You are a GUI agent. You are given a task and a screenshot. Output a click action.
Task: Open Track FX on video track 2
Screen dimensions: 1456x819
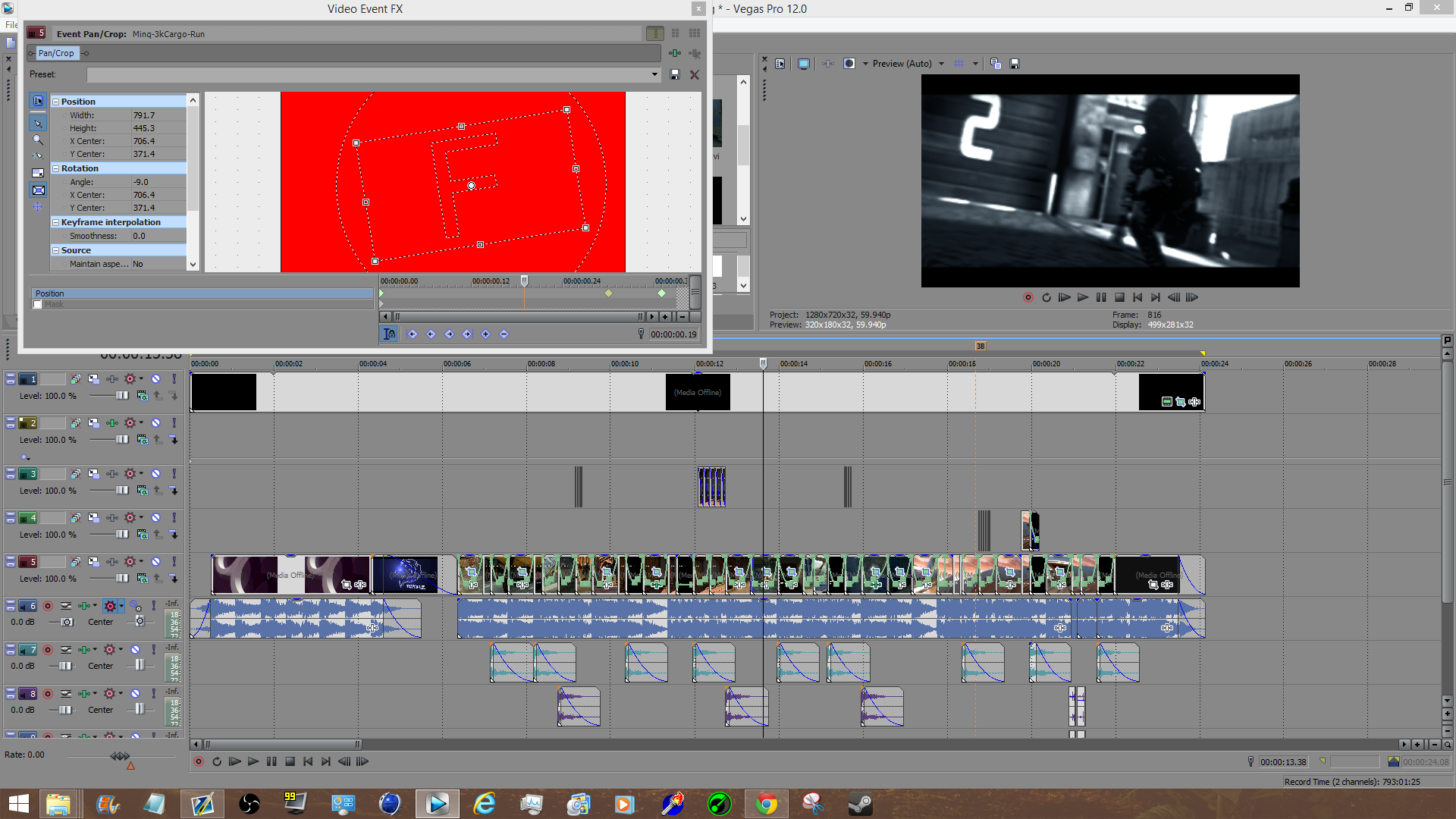112,423
